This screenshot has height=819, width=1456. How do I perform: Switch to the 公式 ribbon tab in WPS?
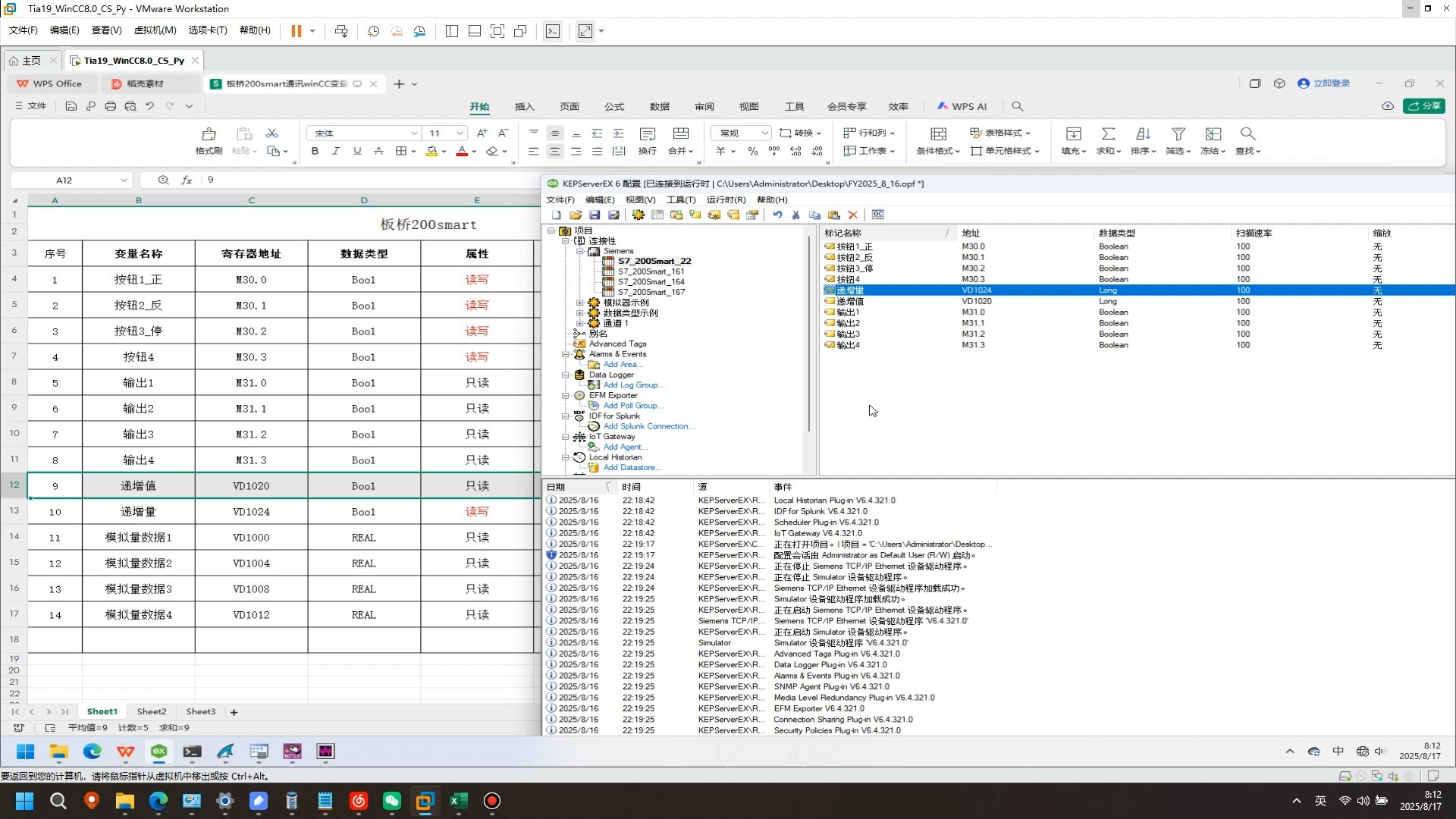point(614,107)
